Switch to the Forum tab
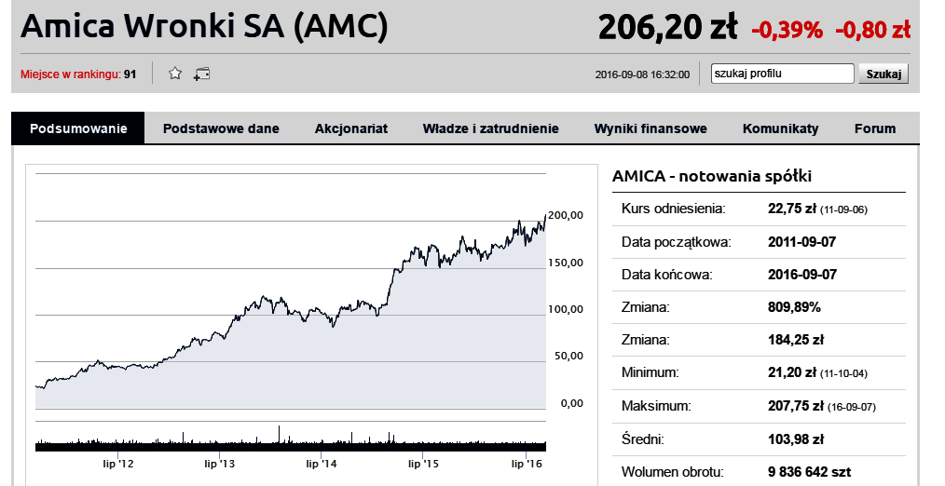This screenshot has height=486, width=945. point(875,128)
